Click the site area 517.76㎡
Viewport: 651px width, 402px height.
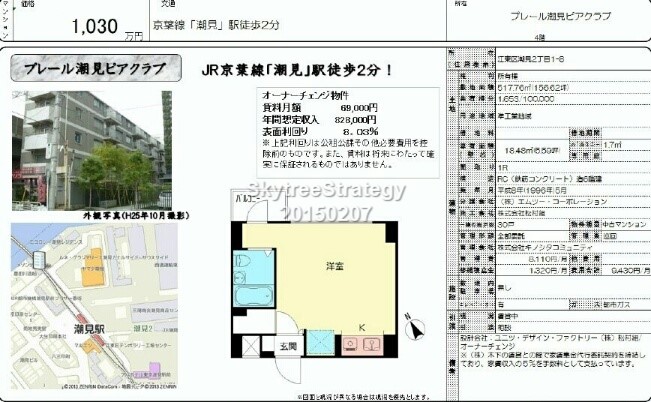[x=533, y=88]
